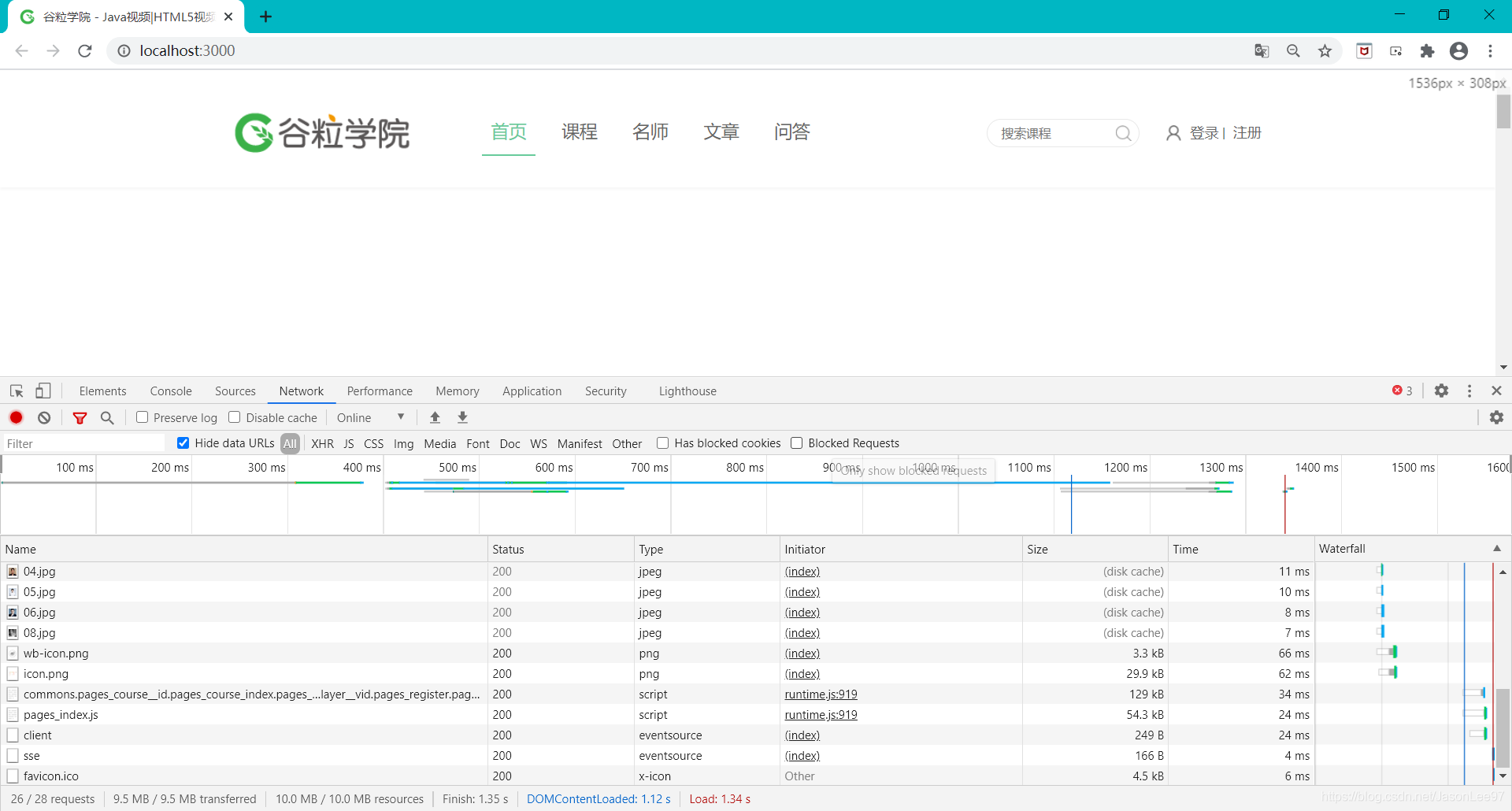Viewport: 1512px width, 811px height.
Task: Open the 文章 nav link
Action: (721, 131)
